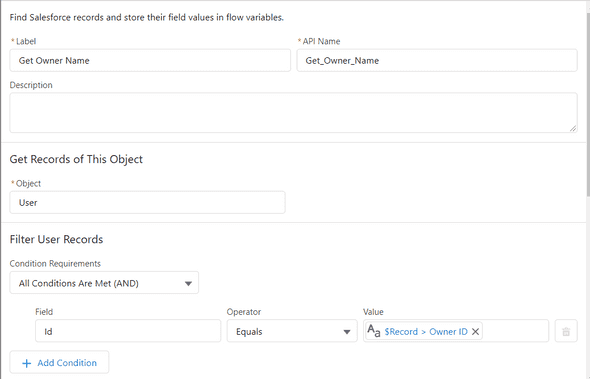This screenshot has width=590, height=379.
Task: Delete the Id filter condition via trash icon
Action: coord(566,331)
